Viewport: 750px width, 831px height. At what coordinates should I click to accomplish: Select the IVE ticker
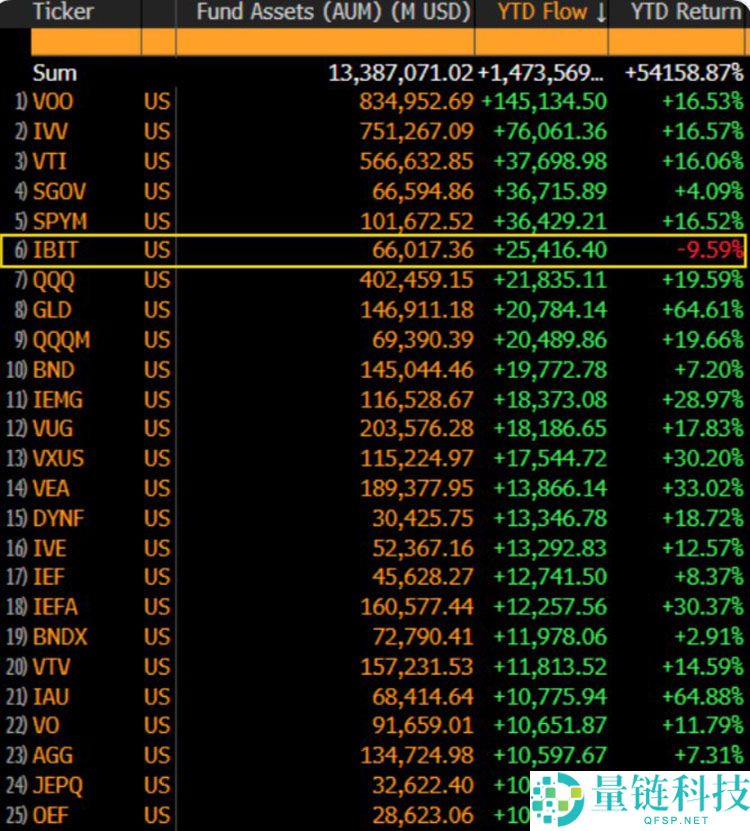click(50, 548)
